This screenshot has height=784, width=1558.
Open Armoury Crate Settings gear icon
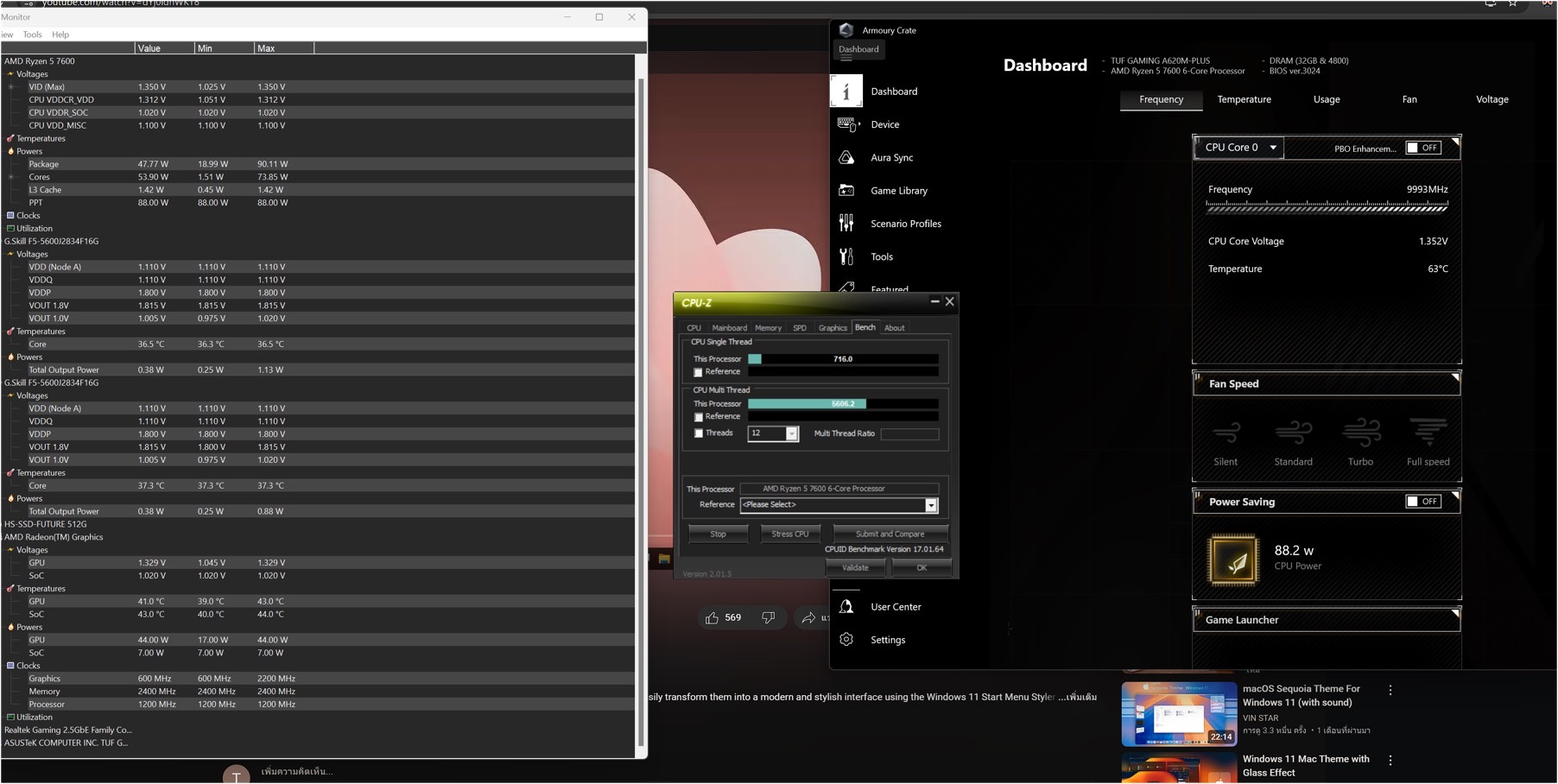[846, 640]
